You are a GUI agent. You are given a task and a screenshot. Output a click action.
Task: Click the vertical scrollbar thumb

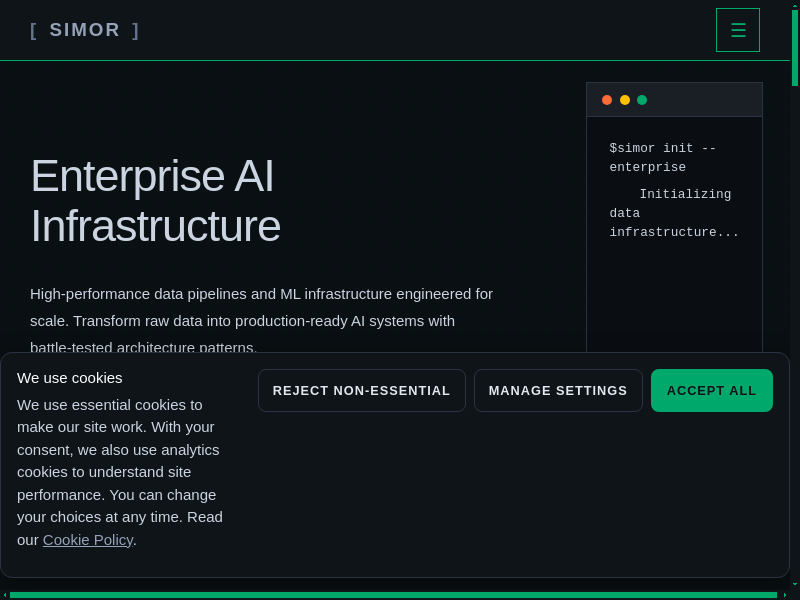click(x=795, y=48)
